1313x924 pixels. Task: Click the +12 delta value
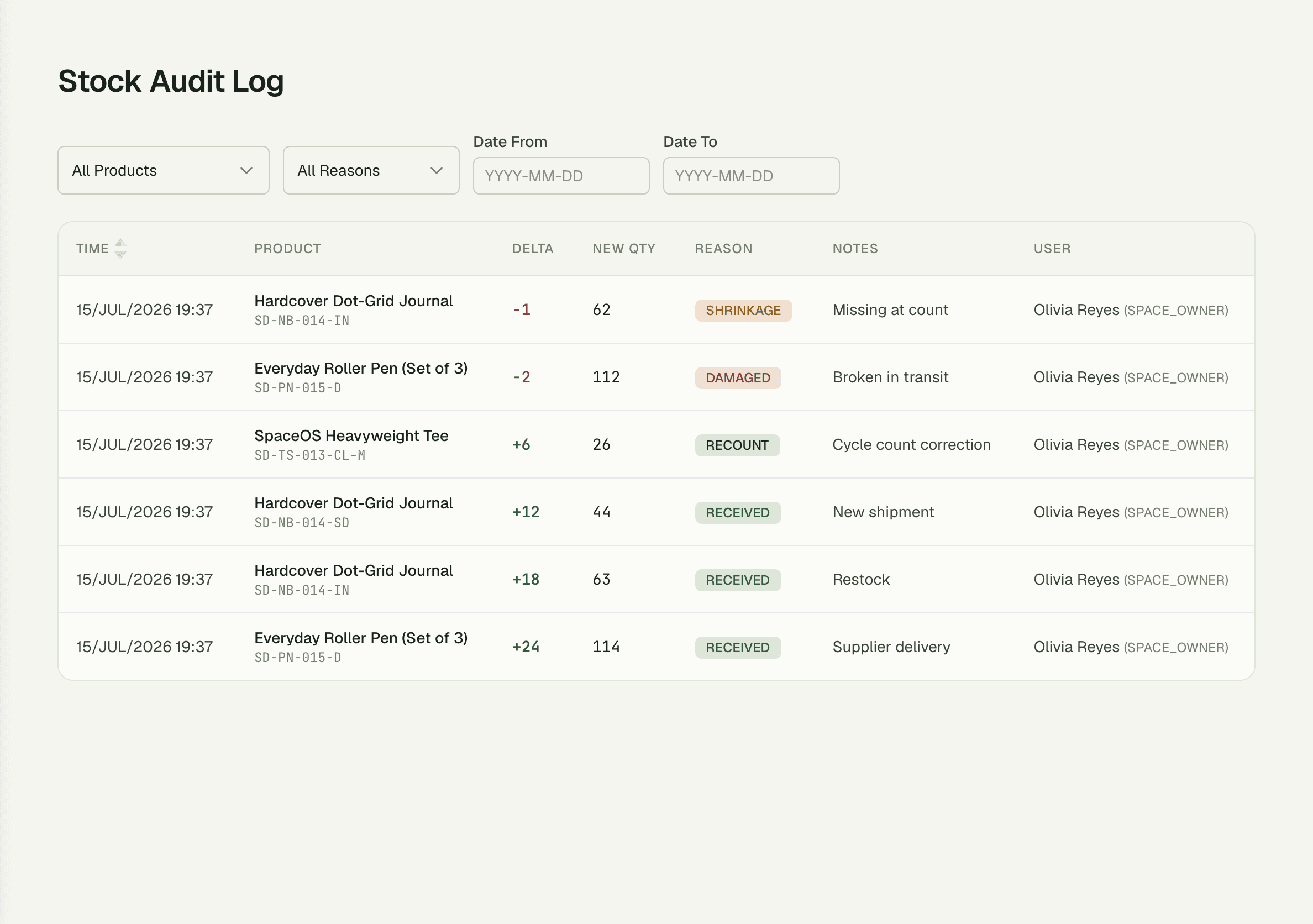click(x=526, y=512)
